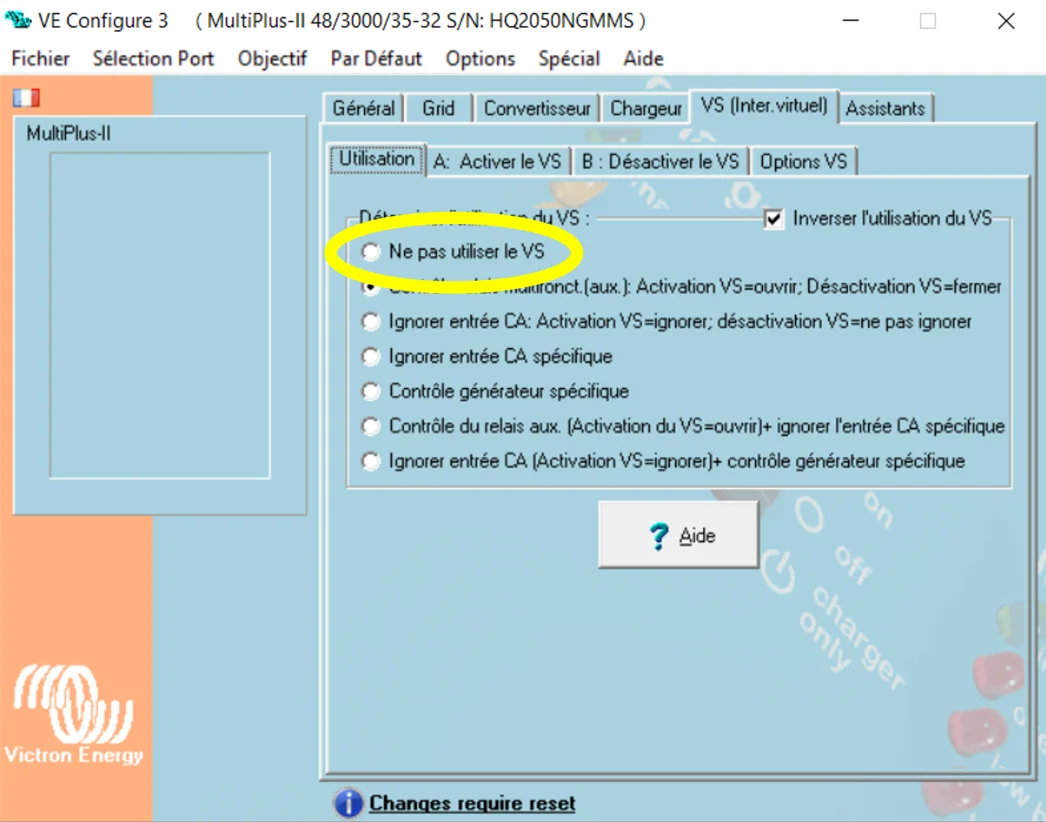The height and width of the screenshot is (822, 1046).
Task: Open the Aide menu in menu bar
Action: click(x=643, y=59)
